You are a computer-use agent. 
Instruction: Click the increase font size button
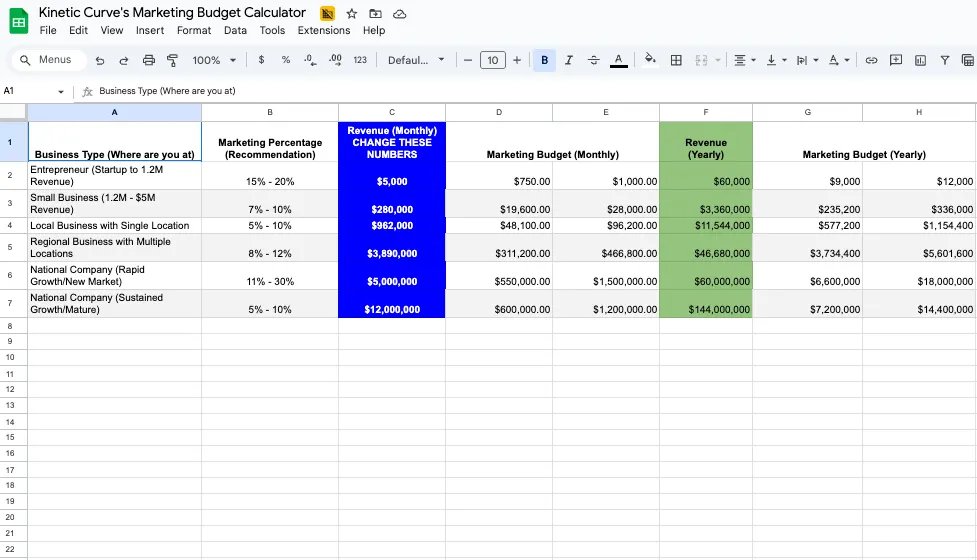517,60
